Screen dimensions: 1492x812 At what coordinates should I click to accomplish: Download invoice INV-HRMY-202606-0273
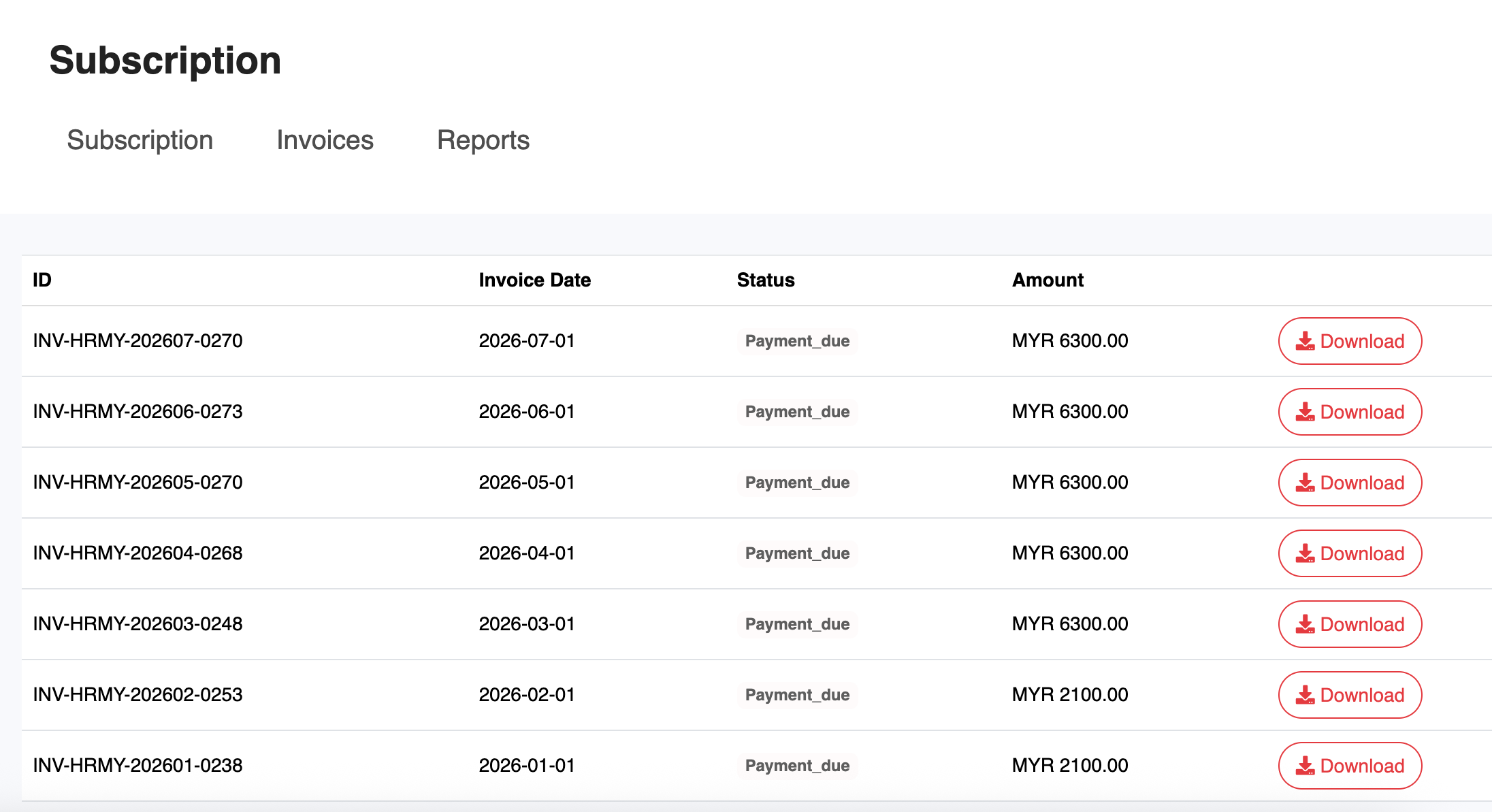(1350, 412)
